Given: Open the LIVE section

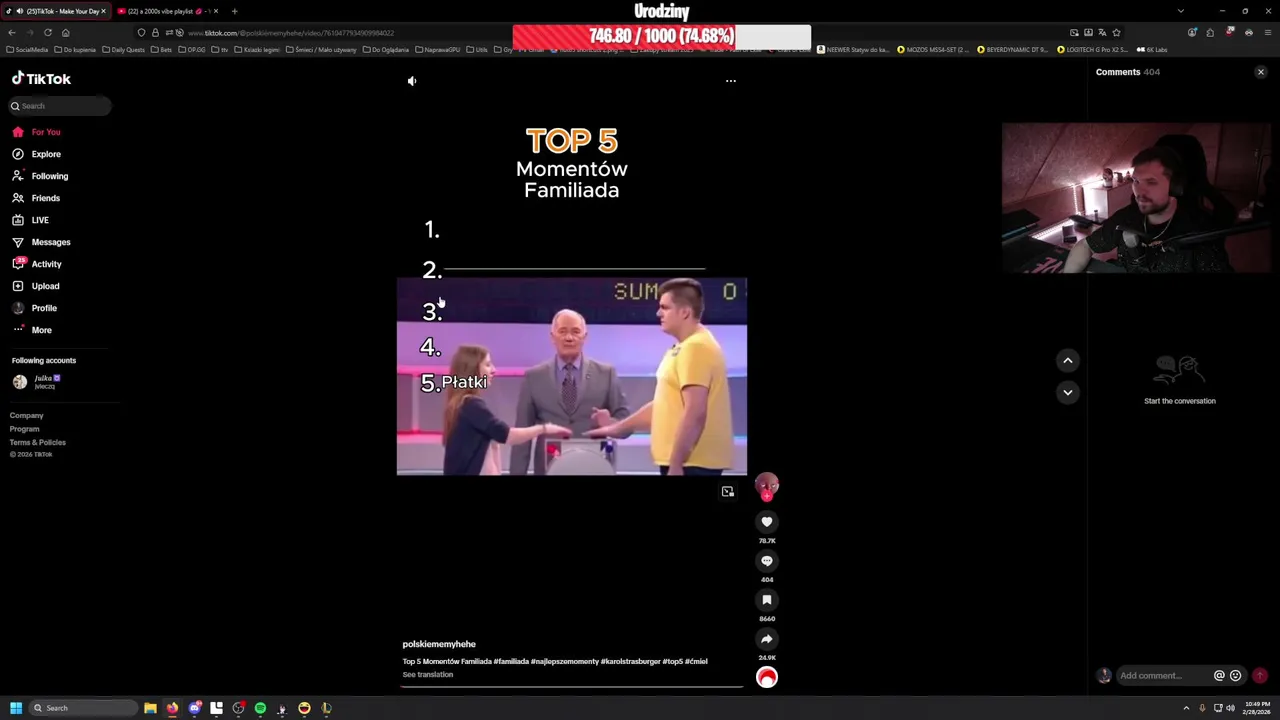Looking at the screenshot, I should [31, 220].
